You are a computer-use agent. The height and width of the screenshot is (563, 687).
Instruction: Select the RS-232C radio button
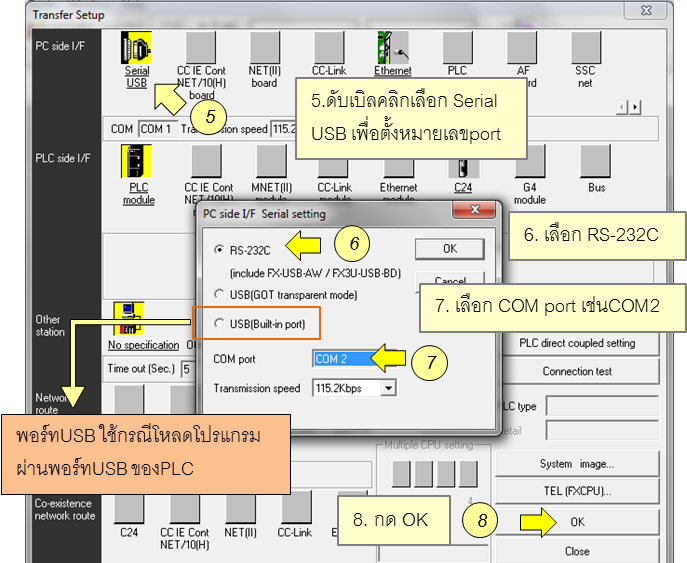point(219,250)
